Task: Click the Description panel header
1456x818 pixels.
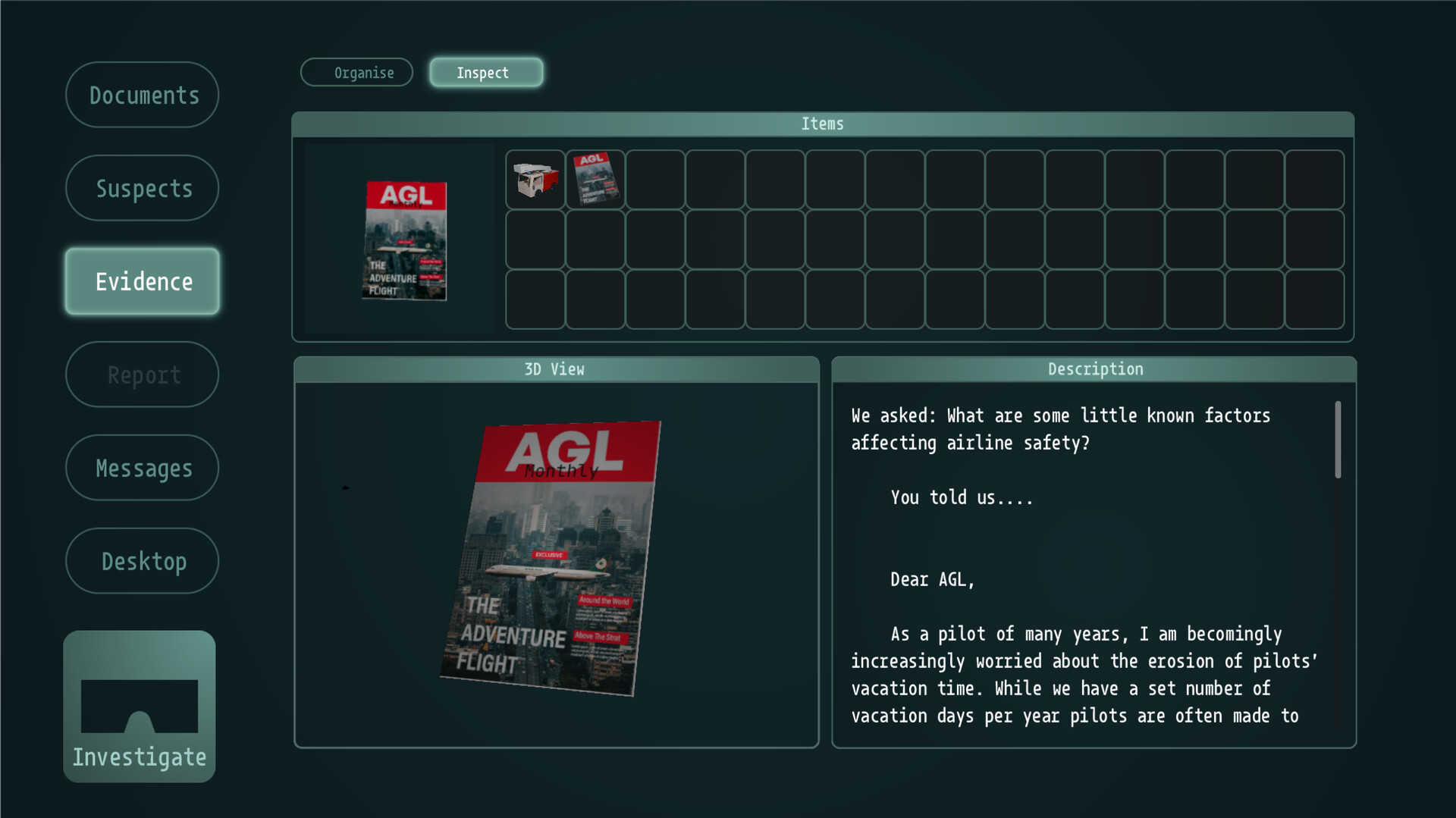Action: [x=1094, y=369]
